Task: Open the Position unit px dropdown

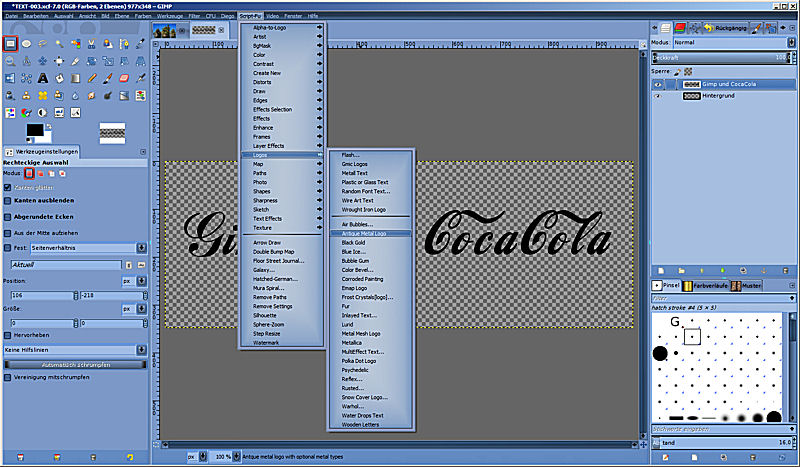Action: [x=134, y=281]
